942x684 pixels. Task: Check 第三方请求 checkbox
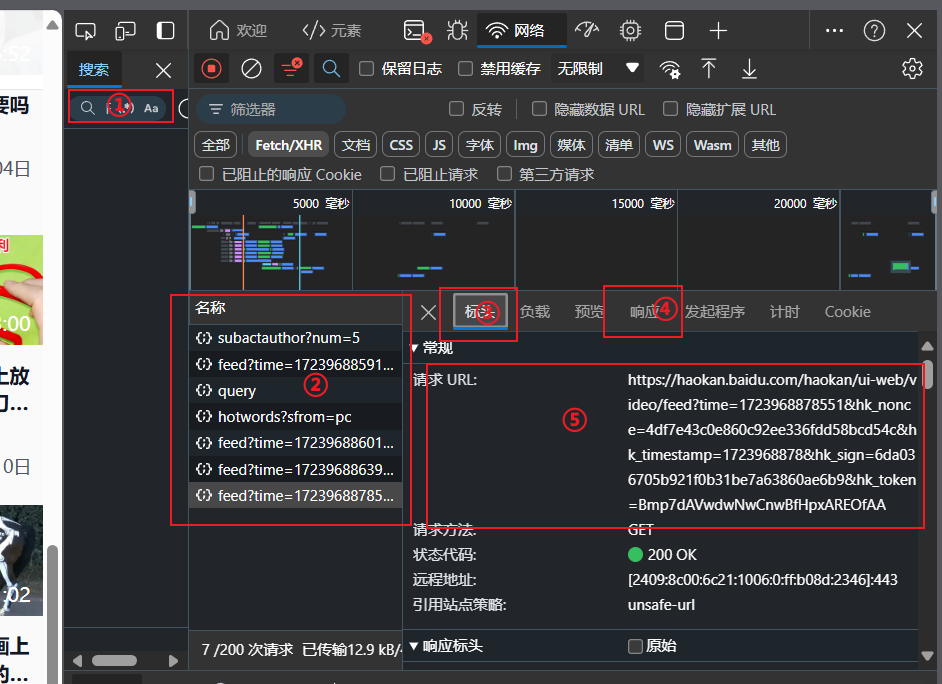pos(504,174)
